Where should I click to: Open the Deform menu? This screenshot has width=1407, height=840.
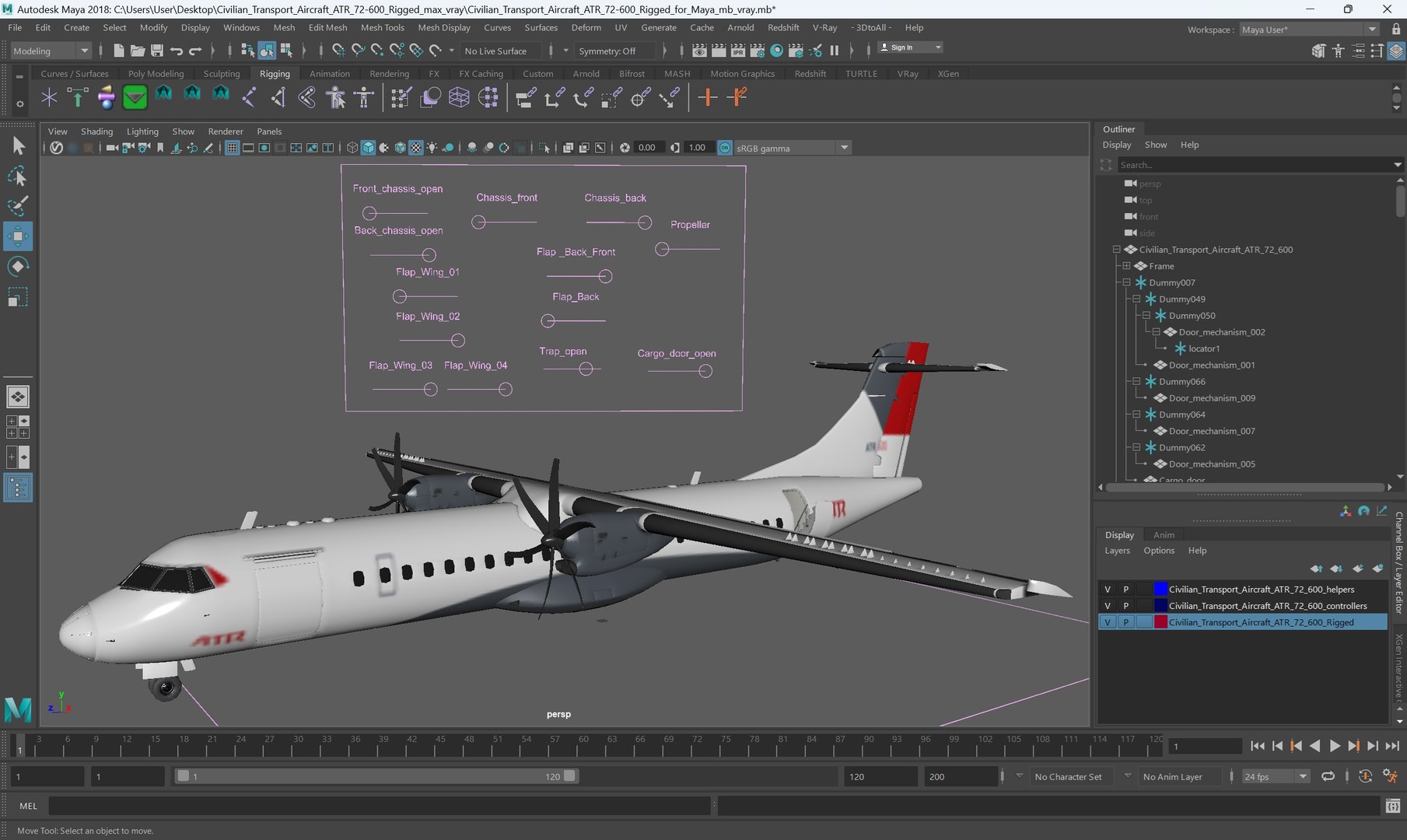(586, 27)
